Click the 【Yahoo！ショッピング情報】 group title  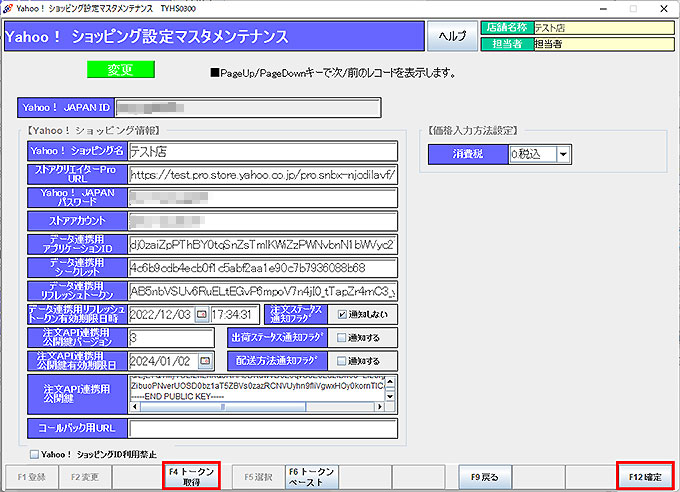pyautogui.click(x=93, y=130)
